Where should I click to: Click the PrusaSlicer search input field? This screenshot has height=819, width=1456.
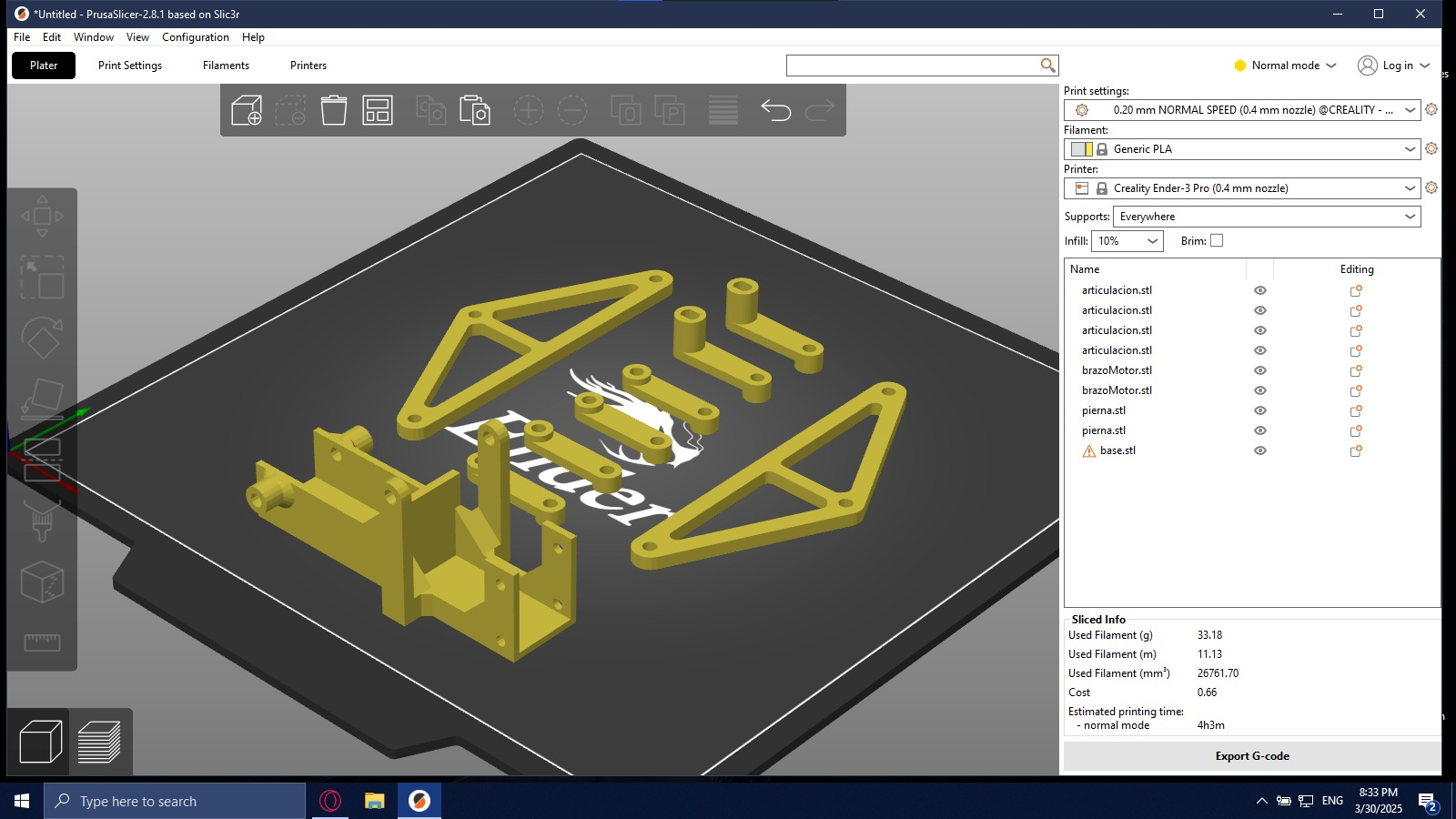click(x=913, y=66)
